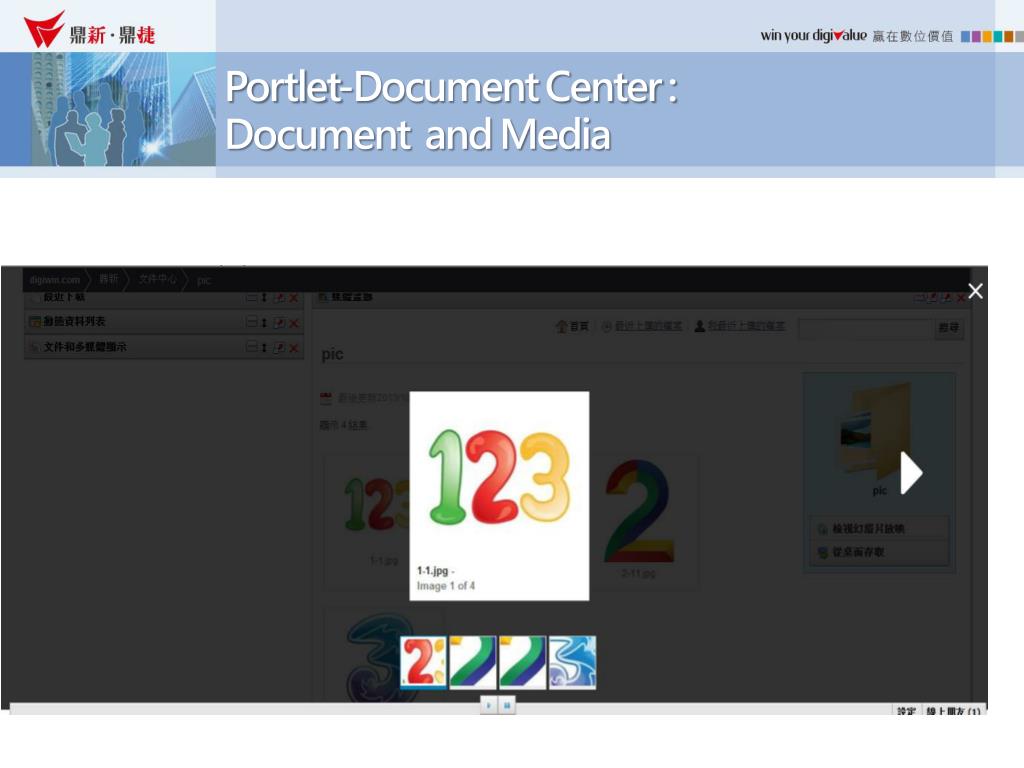Viewport: 1024px width, 768px height.
Task: Click digiwin.com breadcrumb link
Action: coord(55,280)
